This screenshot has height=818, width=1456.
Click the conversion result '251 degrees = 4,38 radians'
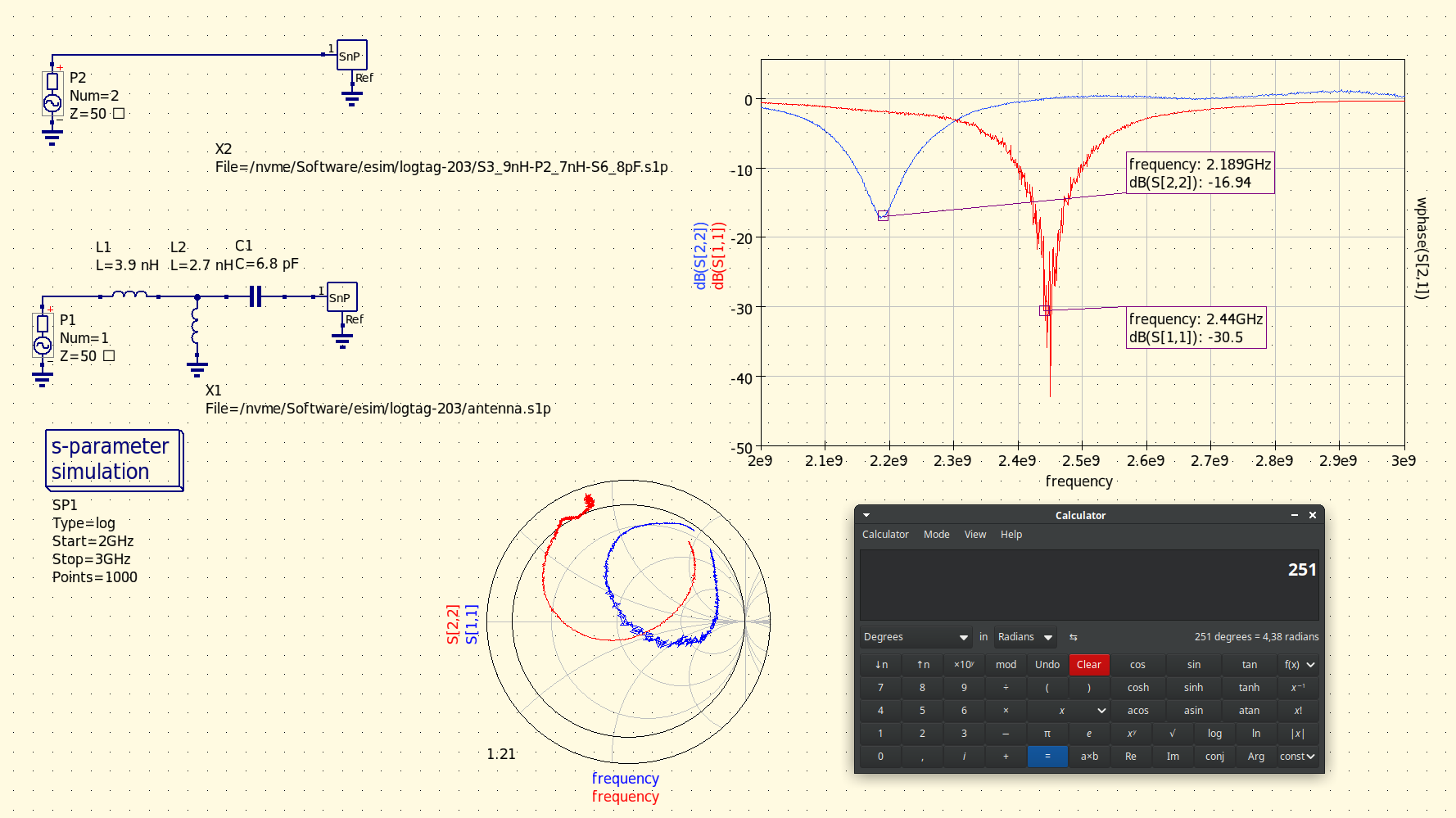coord(1256,637)
